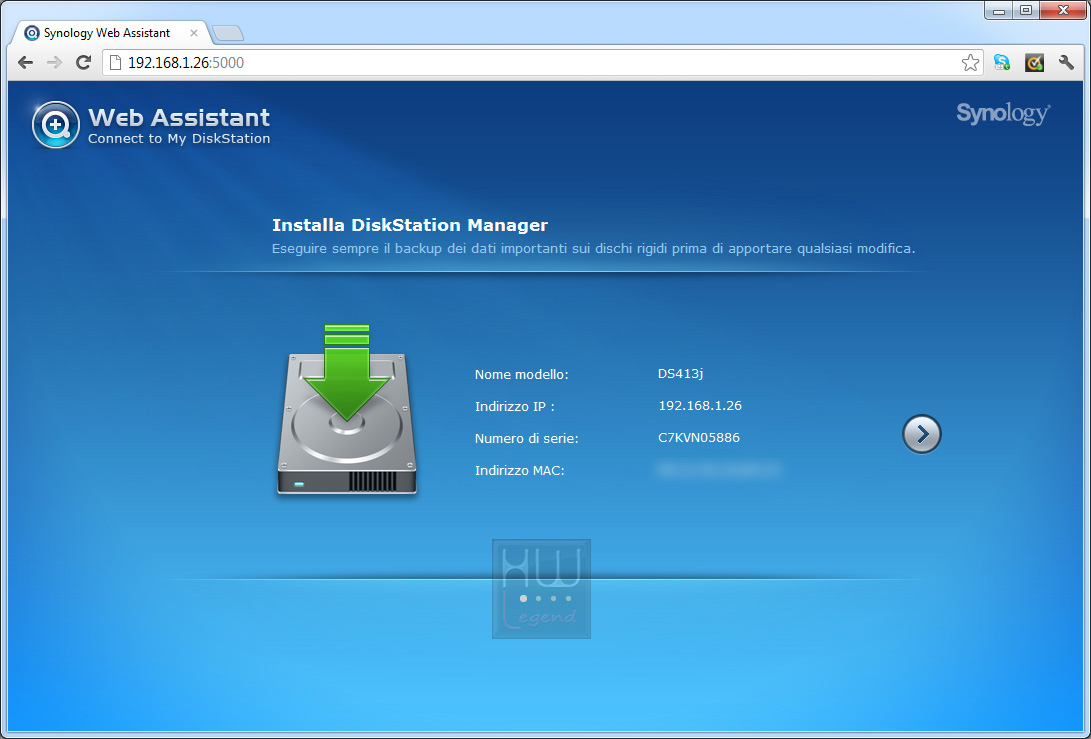Click the Web Assistant magnifier logo

point(56,125)
